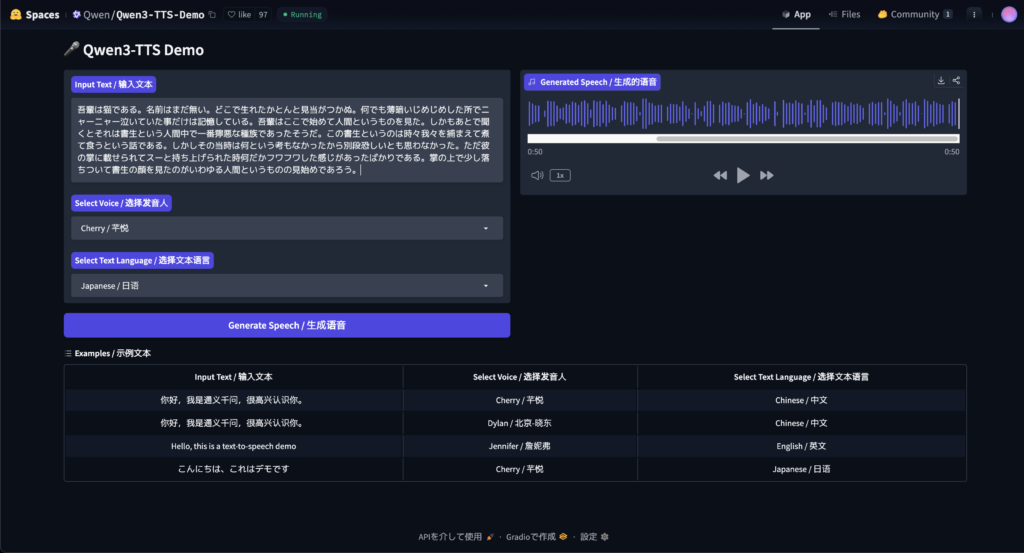
Task: Click the like count 97
Action: [x=263, y=14]
